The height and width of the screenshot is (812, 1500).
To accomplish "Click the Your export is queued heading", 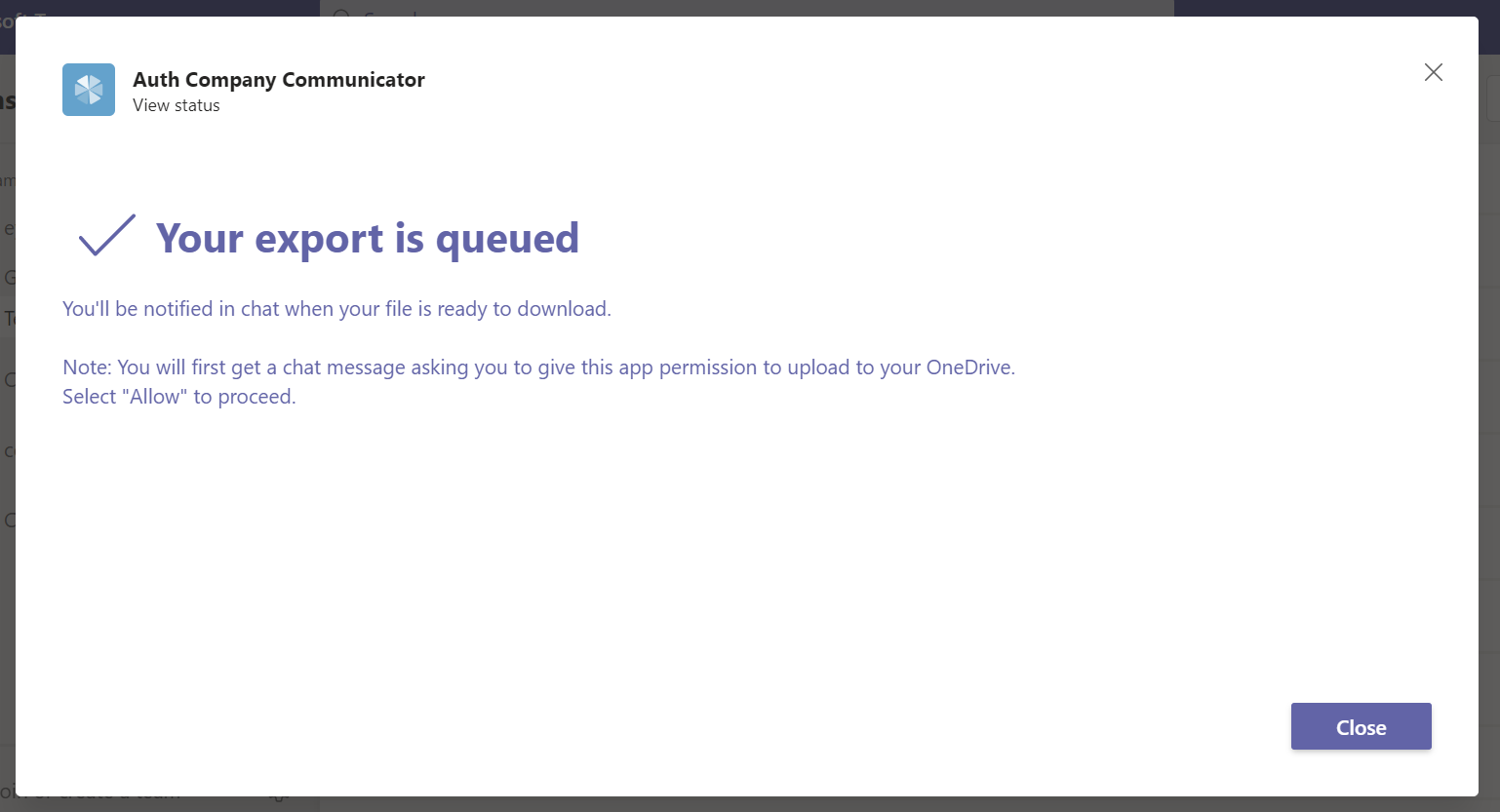I will [368, 238].
